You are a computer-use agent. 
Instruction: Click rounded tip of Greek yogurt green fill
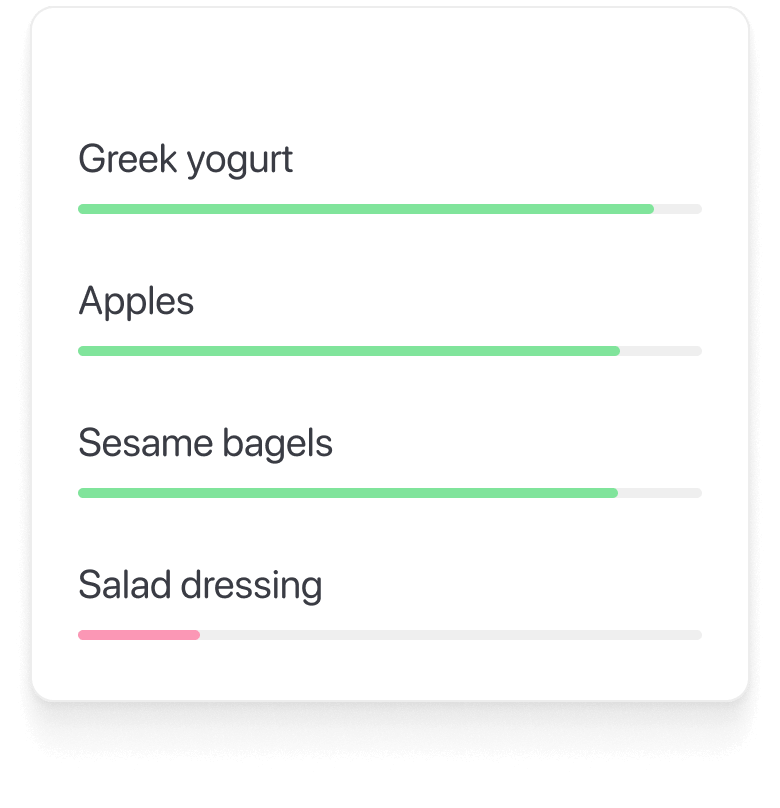pos(651,209)
